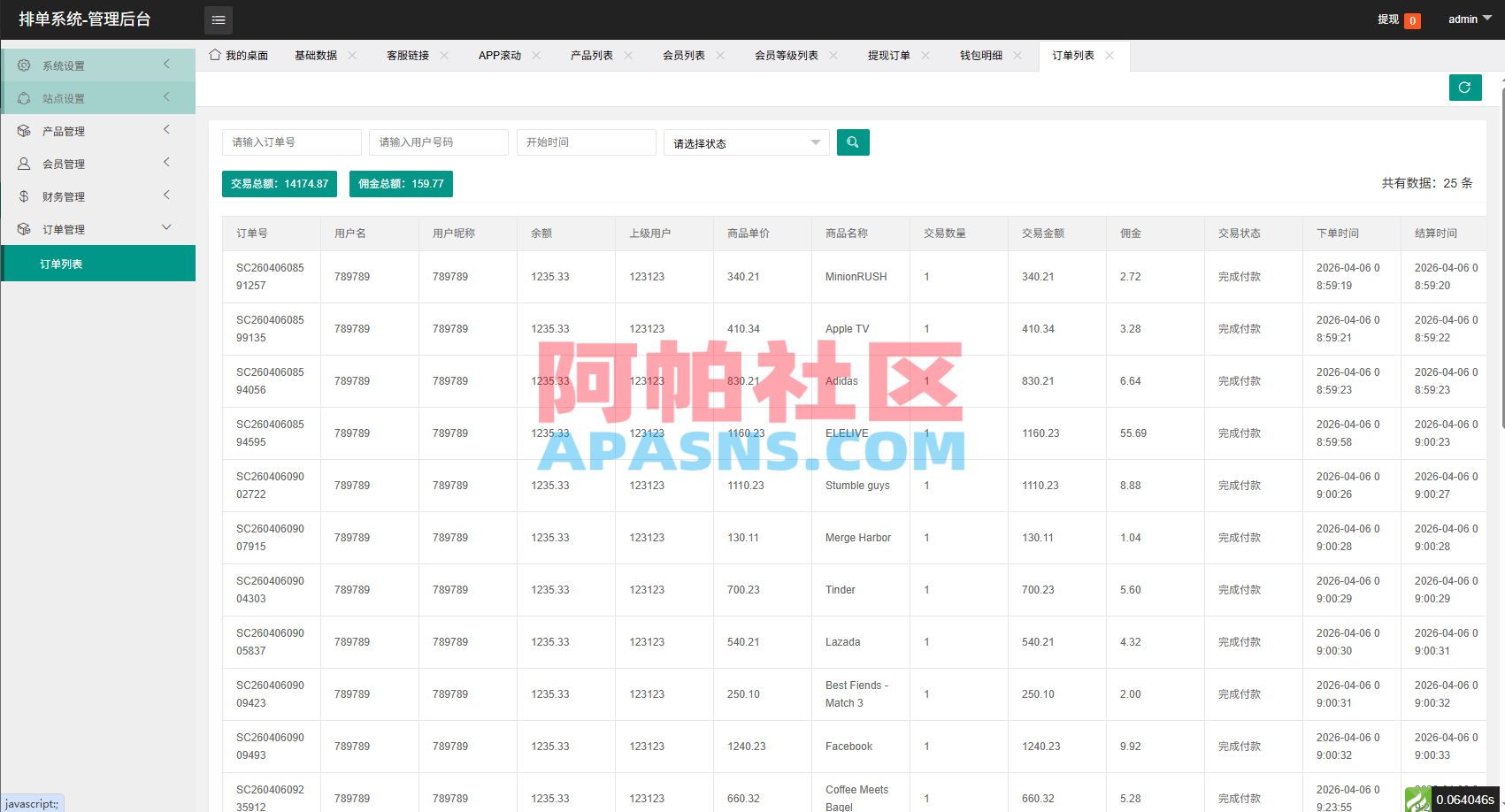Click the 开始时间 date input field
The height and width of the screenshot is (812, 1505).
pyautogui.click(x=587, y=142)
